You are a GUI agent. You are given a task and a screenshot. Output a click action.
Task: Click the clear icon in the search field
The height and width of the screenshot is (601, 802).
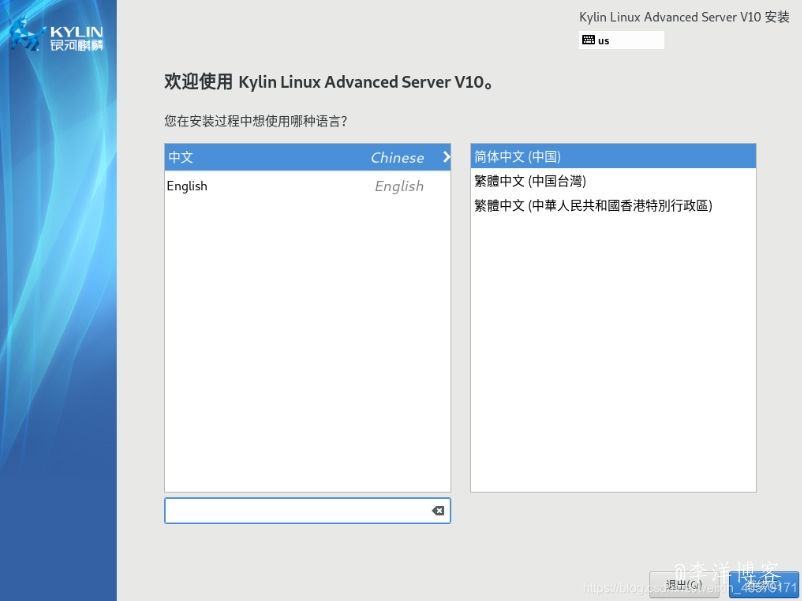coord(437,510)
